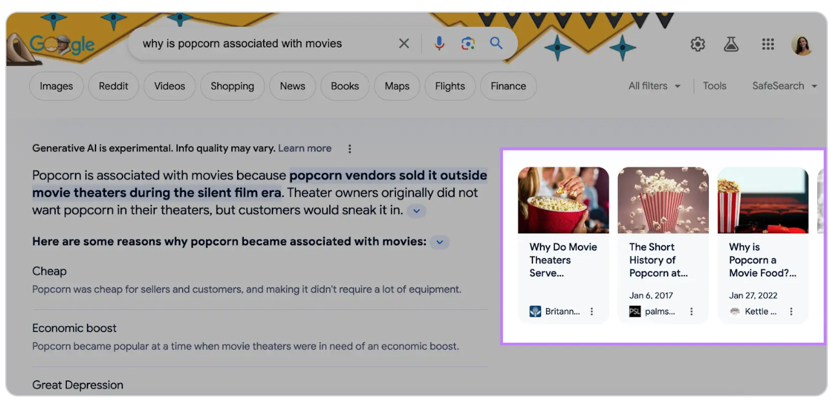Filter results by News

point(292,86)
